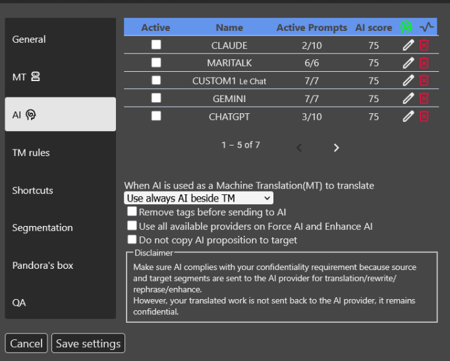Sort by the AI score column header
Screen dimensions: 450x361
point(373,27)
